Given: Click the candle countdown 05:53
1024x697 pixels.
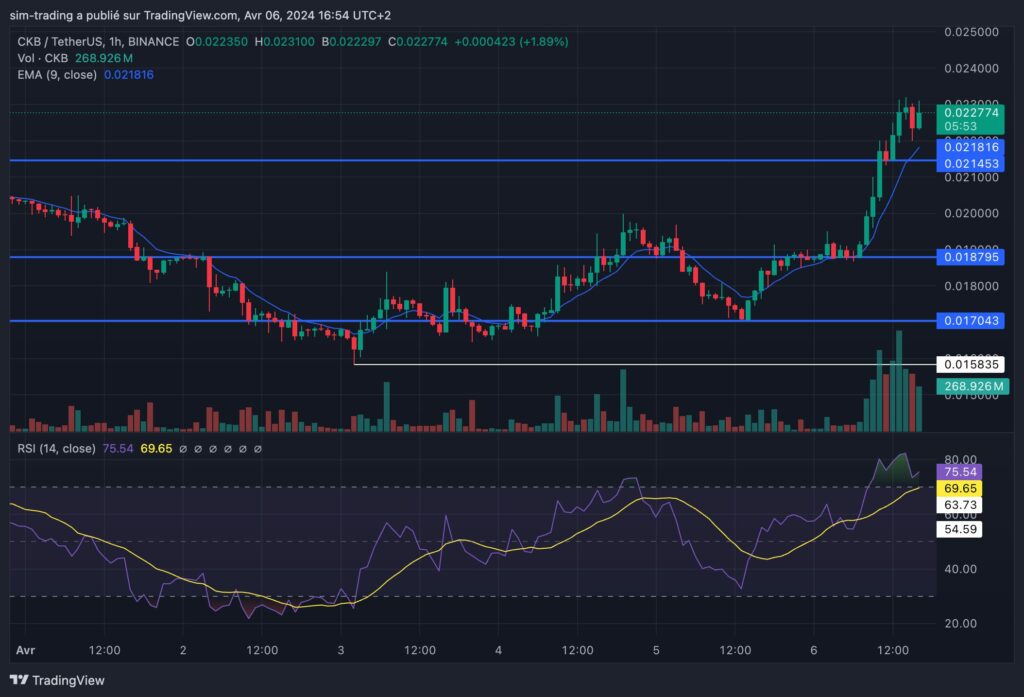Looking at the screenshot, I should (x=961, y=127).
